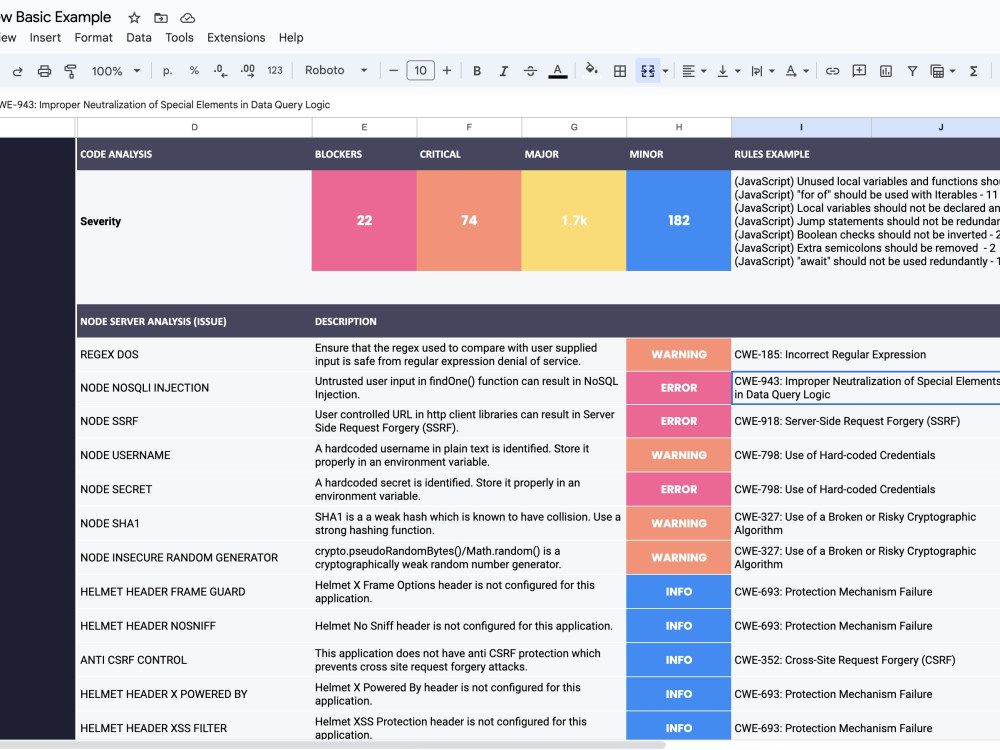Format as percent

194,71
